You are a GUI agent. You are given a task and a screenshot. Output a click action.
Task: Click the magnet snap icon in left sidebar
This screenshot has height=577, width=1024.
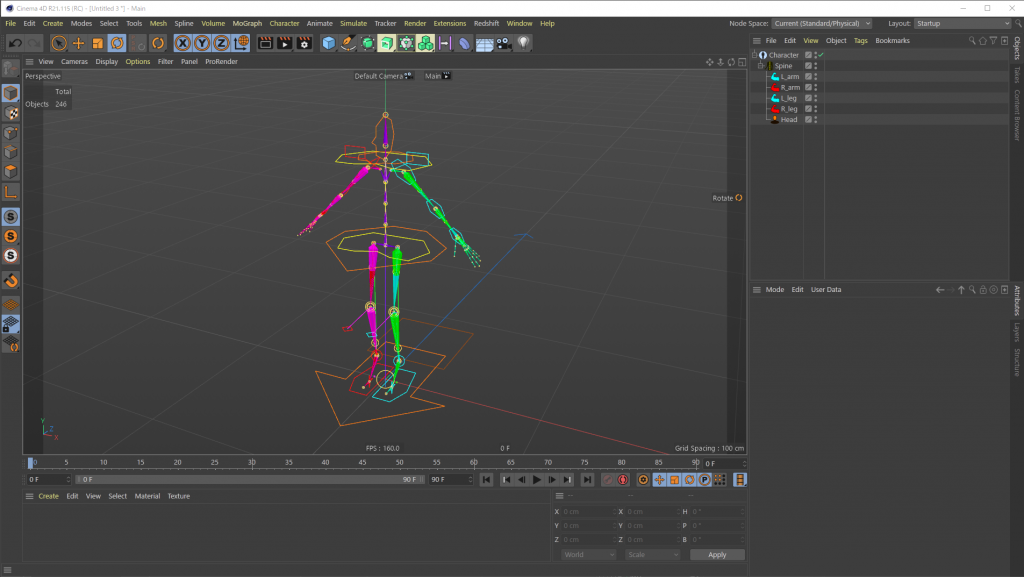click(10, 281)
